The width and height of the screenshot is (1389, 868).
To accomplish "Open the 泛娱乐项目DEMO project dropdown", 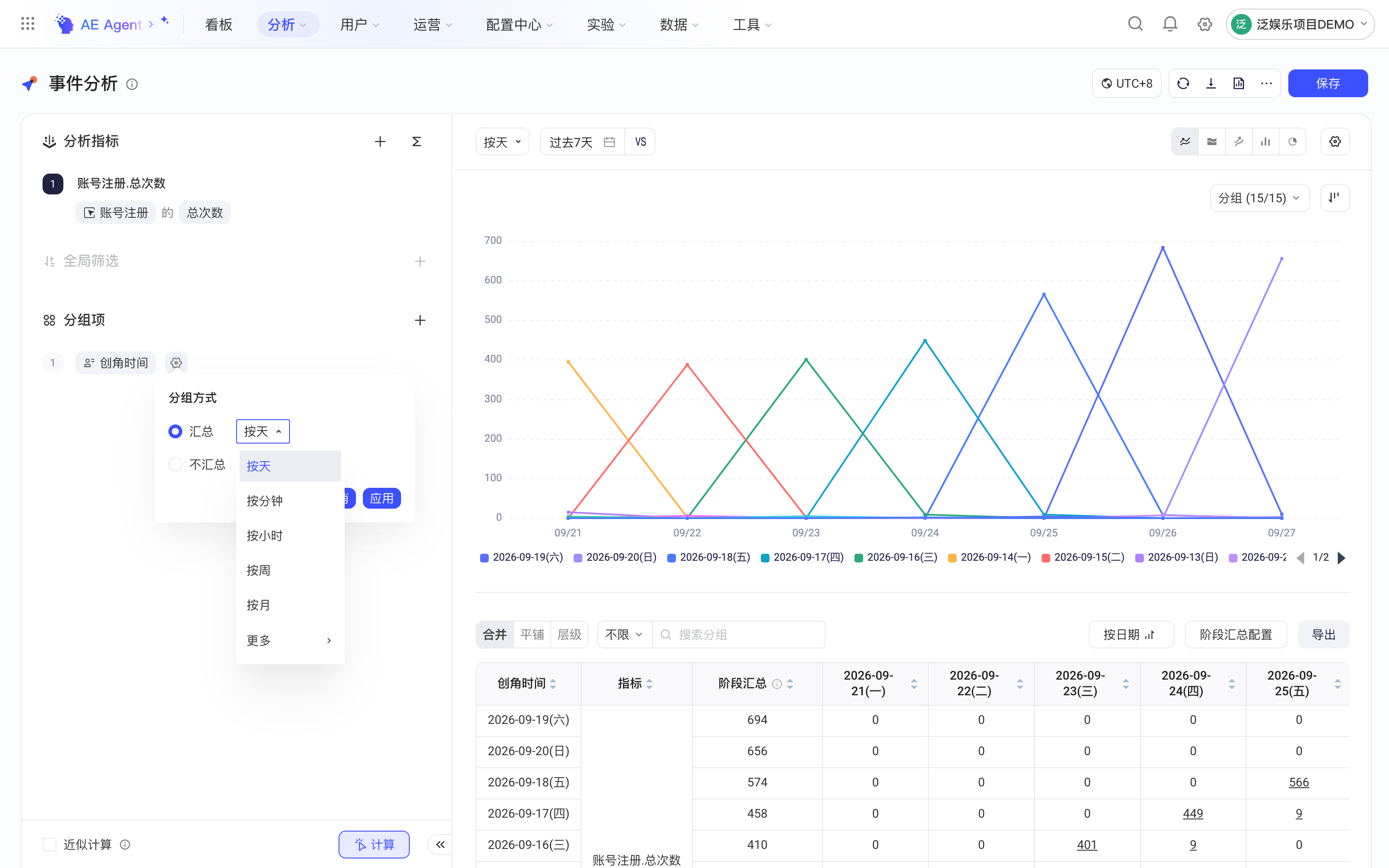I will (x=1300, y=24).
